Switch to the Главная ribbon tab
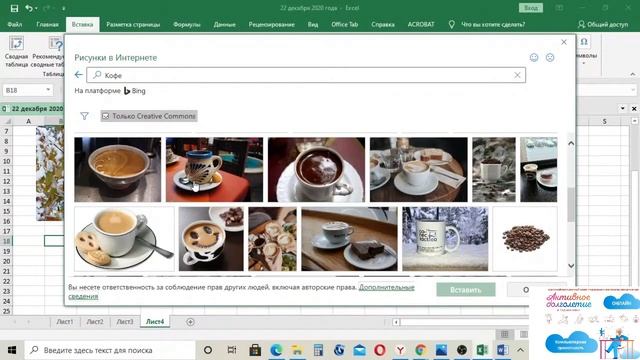640x360 pixels. pyautogui.click(x=47, y=24)
